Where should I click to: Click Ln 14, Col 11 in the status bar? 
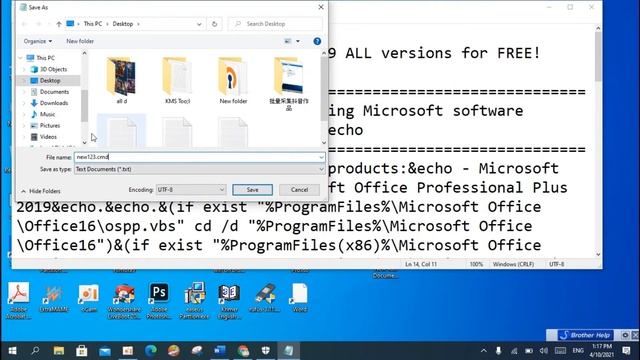421,264
